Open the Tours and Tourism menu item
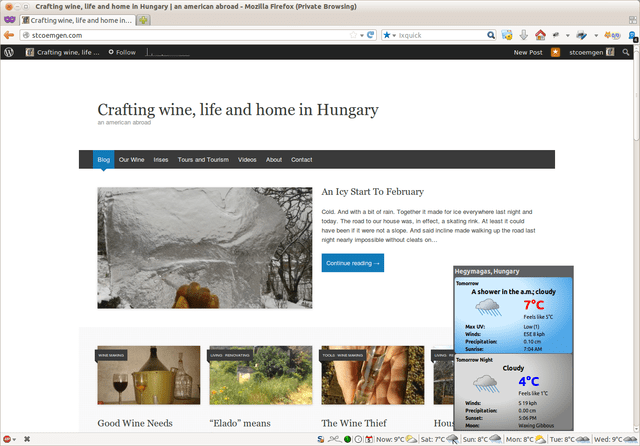This screenshot has height=446, width=640. coord(203,160)
